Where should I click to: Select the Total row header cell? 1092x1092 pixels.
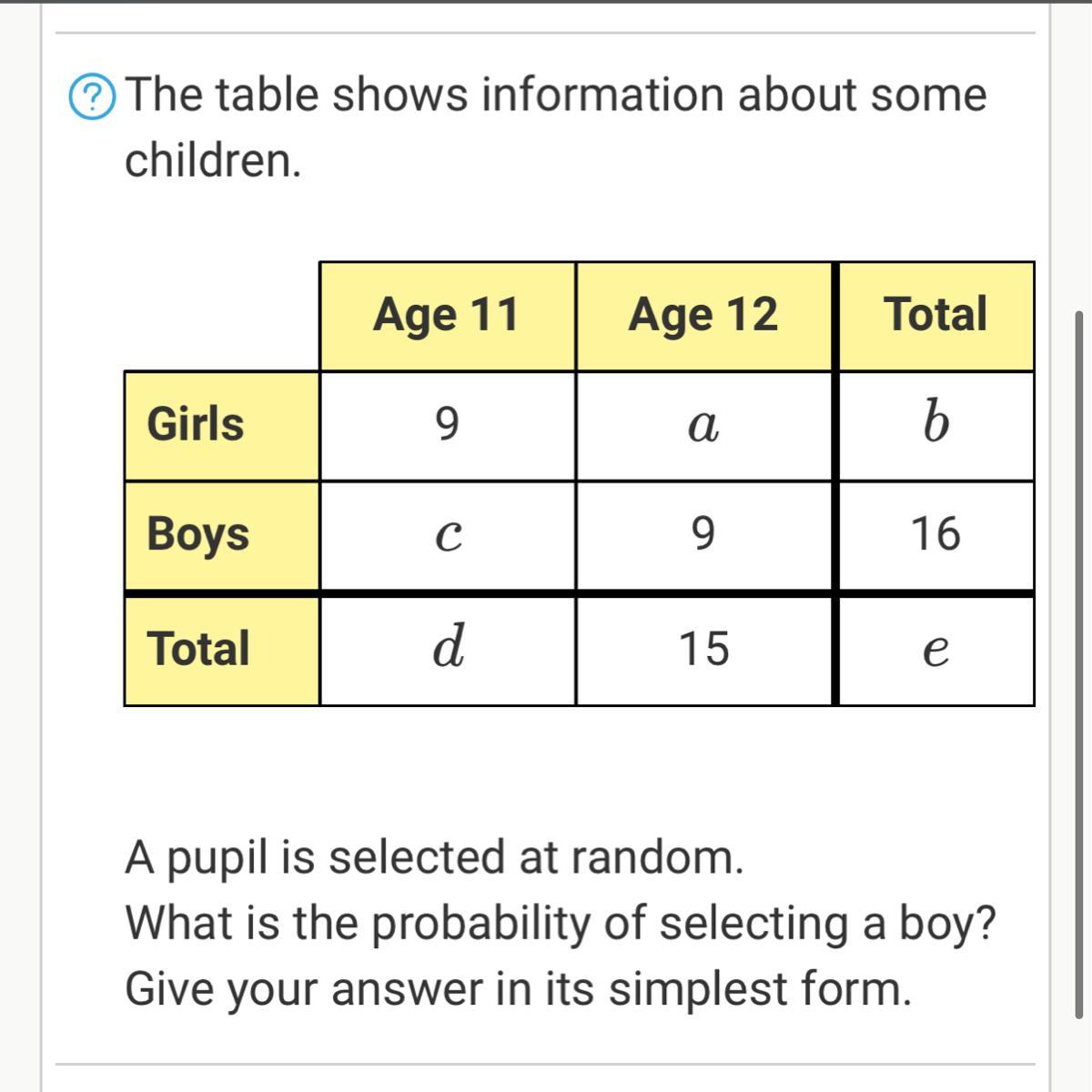coord(221,650)
